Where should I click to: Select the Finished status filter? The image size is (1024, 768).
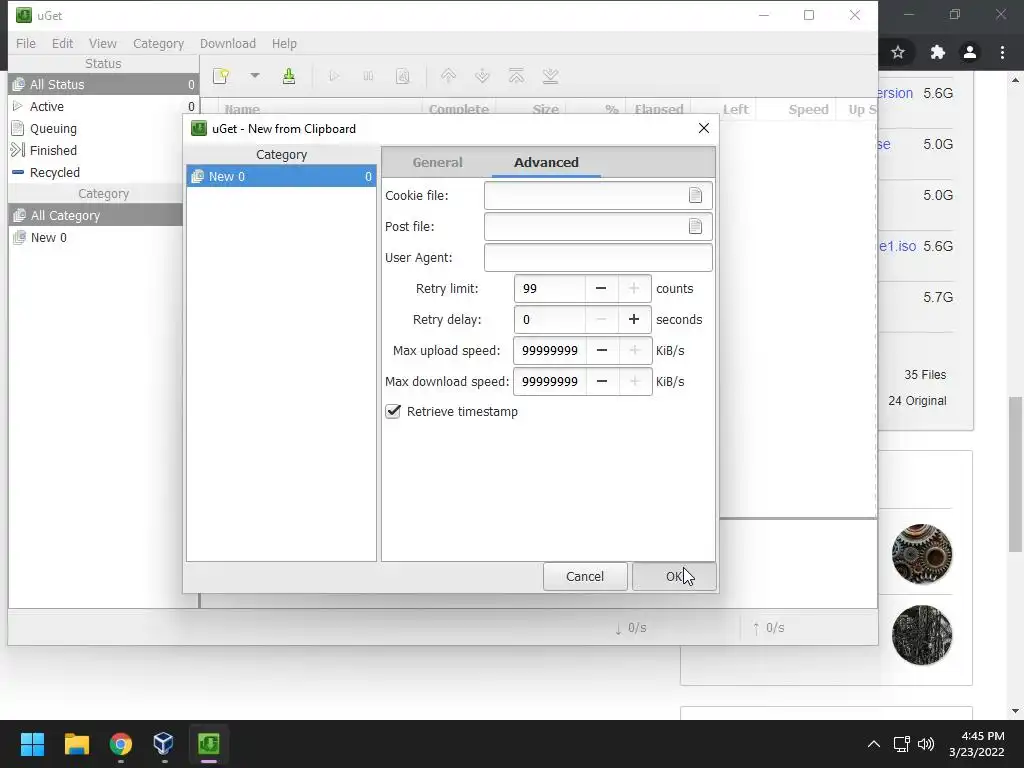(x=103, y=150)
